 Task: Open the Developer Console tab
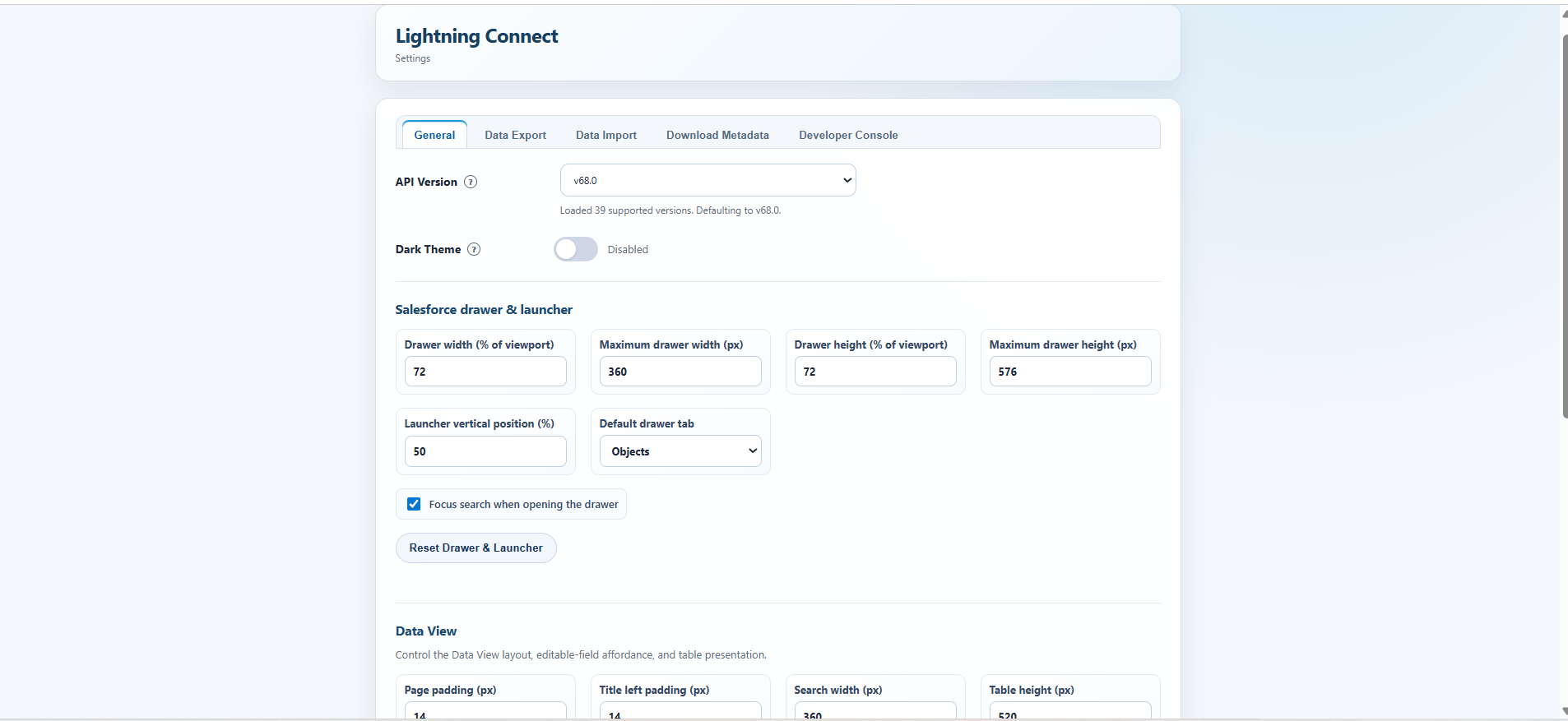pyautogui.click(x=848, y=135)
